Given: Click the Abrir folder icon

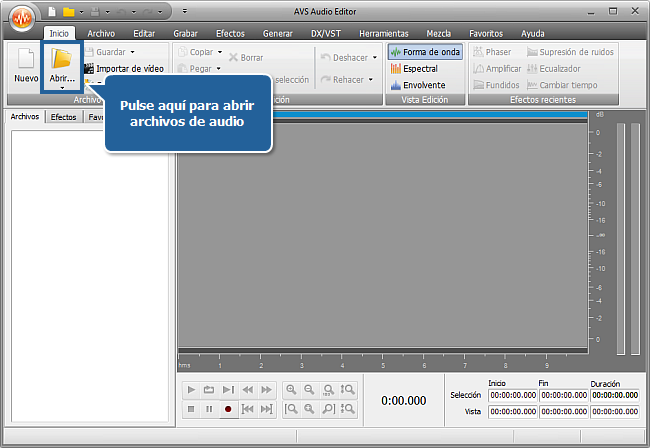Looking at the screenshot, I should (x=62, y=60).
